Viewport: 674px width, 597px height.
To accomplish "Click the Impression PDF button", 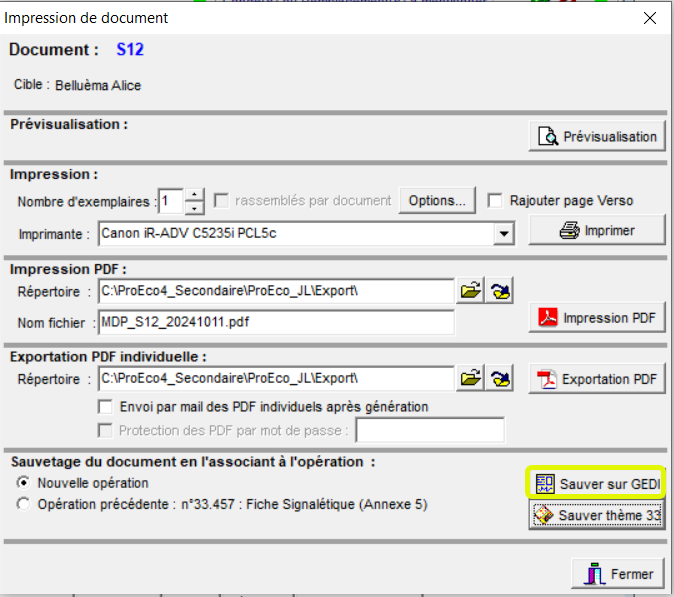I will click(597, 318).
